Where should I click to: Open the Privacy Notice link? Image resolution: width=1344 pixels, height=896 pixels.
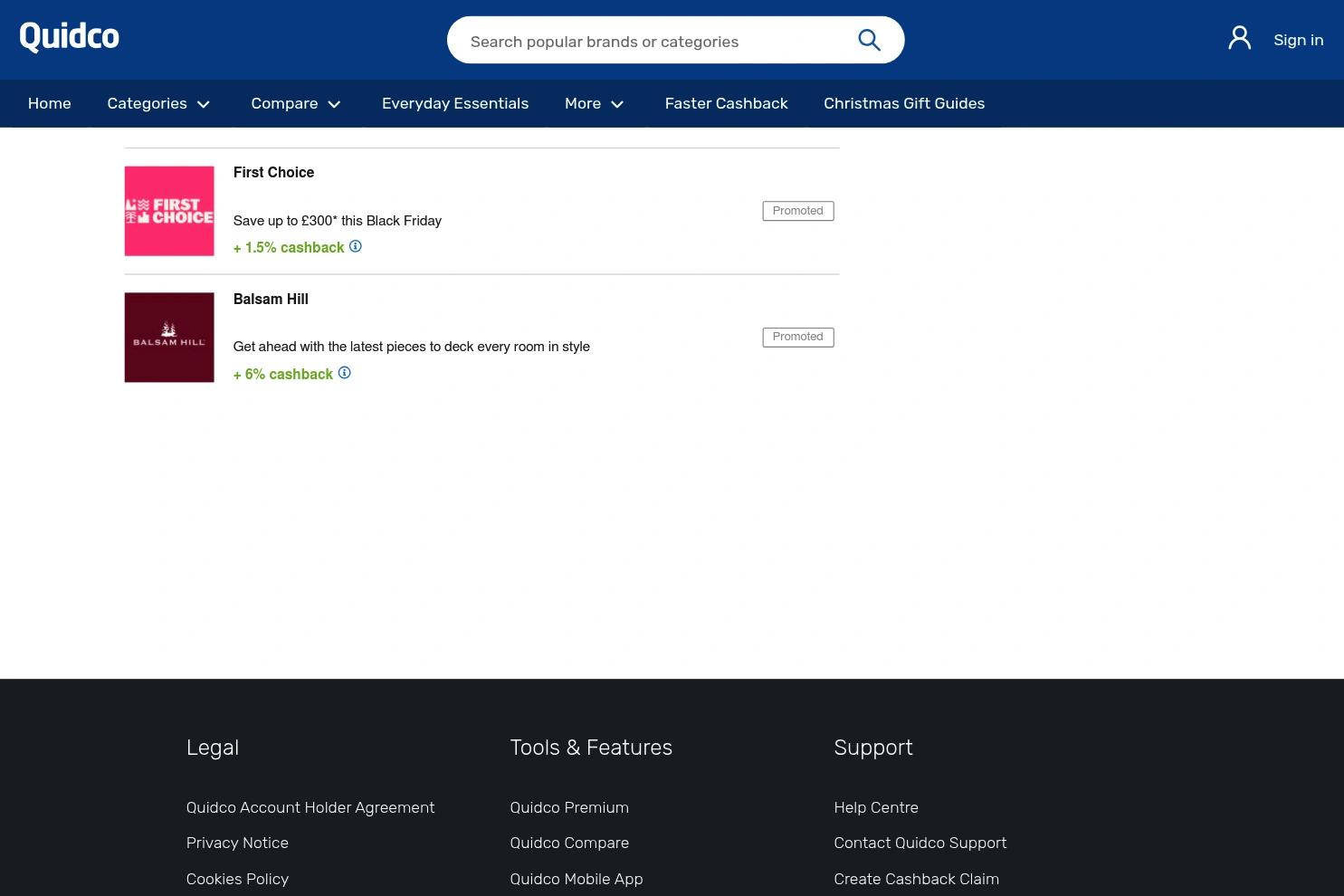pyautogui.click(x=237, y=843)
